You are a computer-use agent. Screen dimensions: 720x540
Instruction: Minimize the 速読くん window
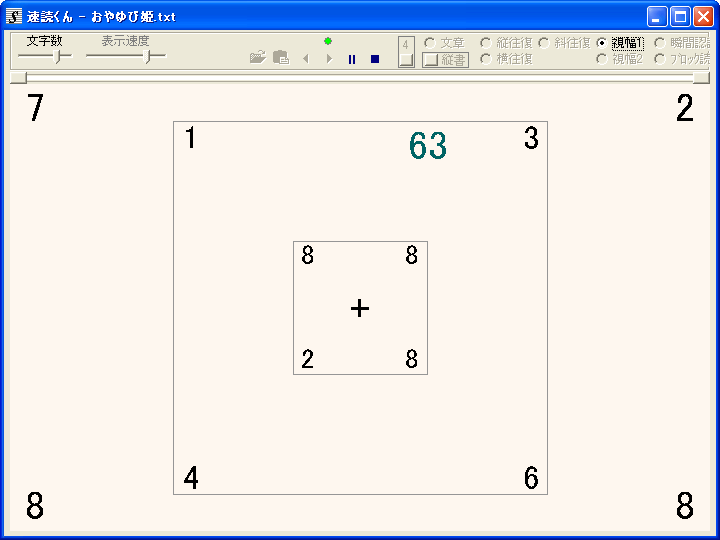[x=657, y=17]
